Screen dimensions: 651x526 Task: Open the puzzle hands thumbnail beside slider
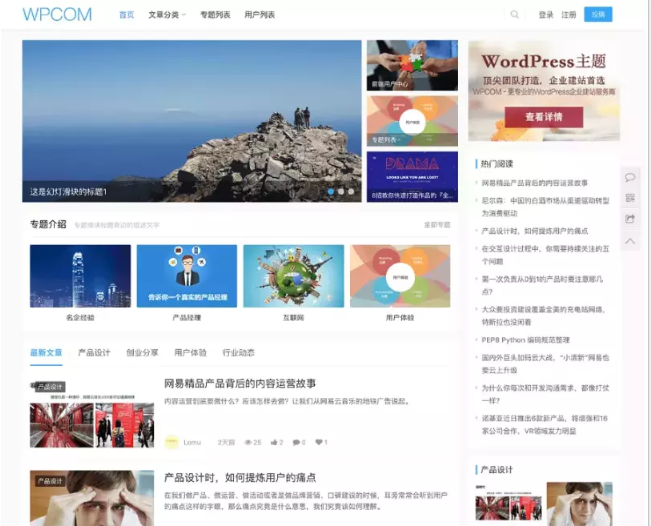click(412, 66)
